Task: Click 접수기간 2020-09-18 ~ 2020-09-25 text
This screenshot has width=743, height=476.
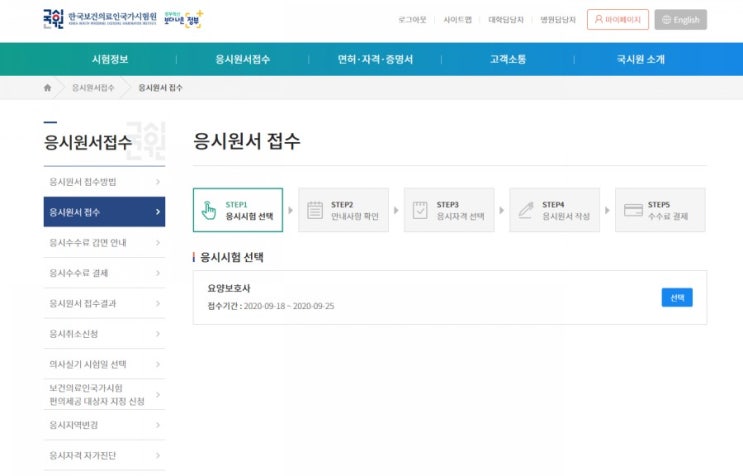Action: 271,306
